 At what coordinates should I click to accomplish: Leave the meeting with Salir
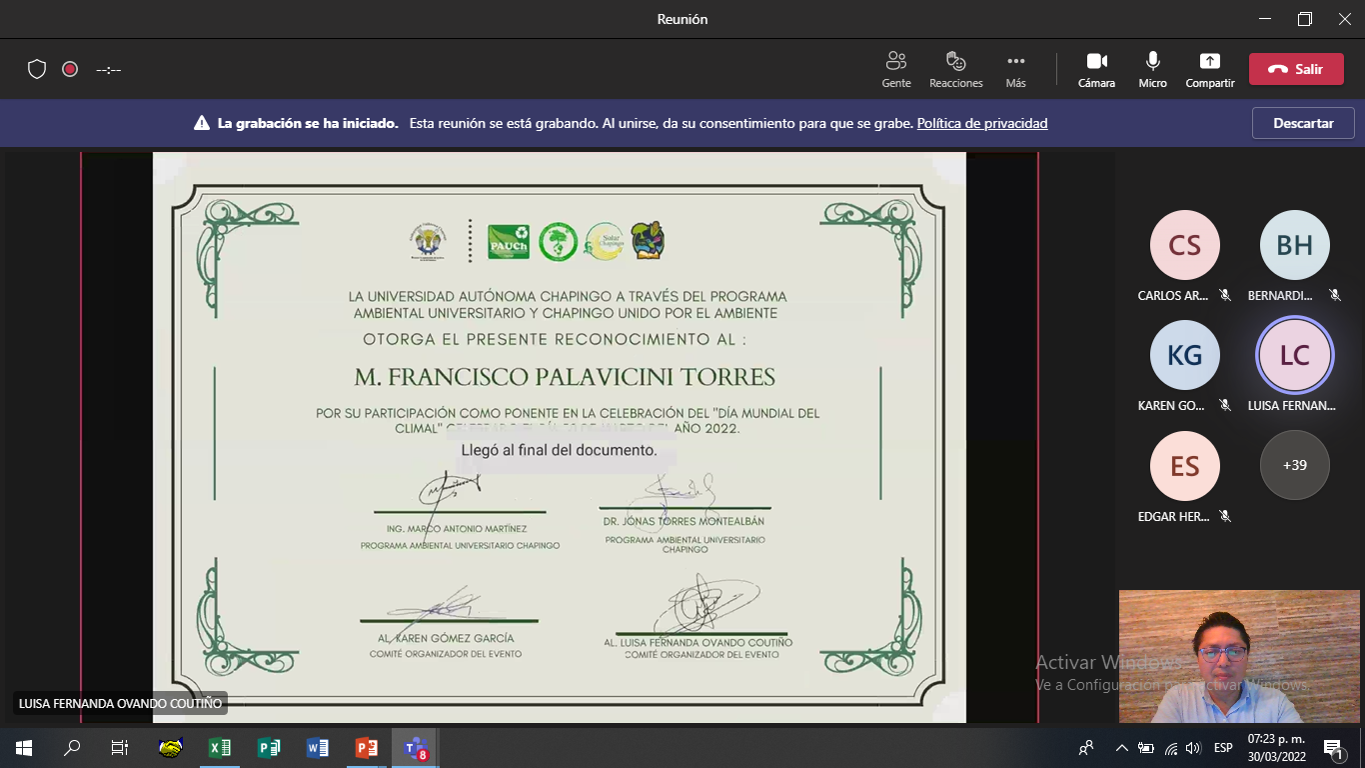(1296, 69)
